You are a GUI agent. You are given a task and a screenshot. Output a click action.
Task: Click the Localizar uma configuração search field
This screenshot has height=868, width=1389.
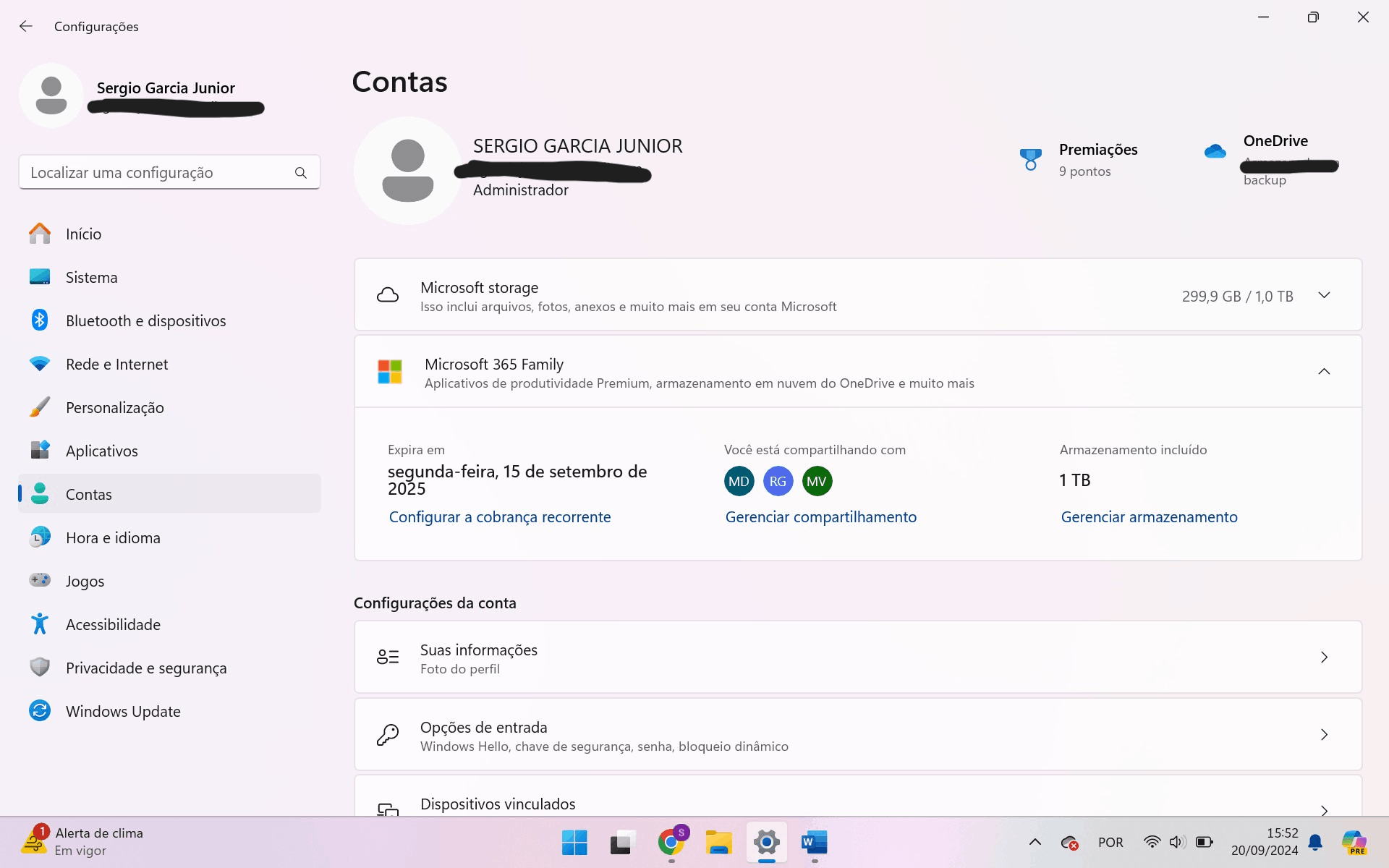(x=169, y=173)
